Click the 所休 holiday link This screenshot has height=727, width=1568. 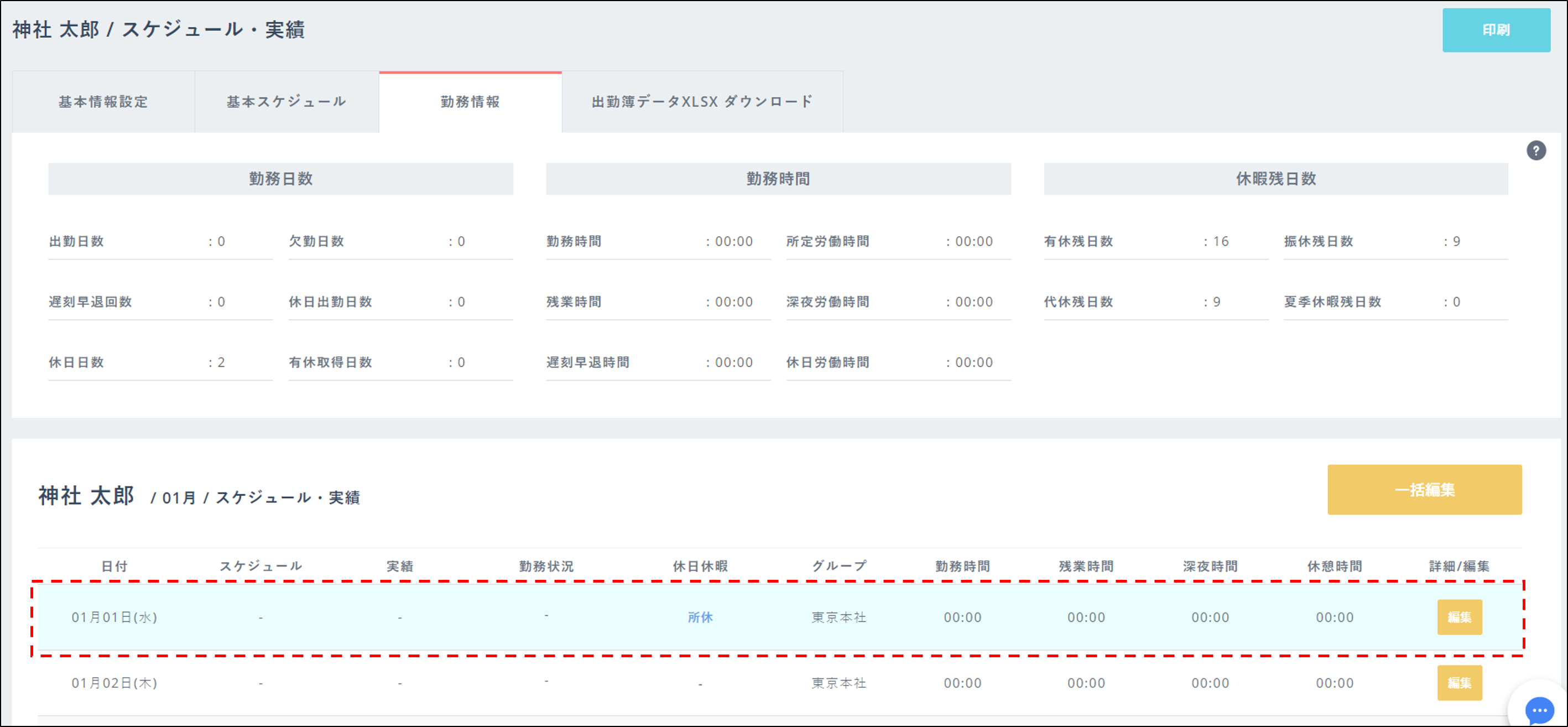[x=700, y=617]
